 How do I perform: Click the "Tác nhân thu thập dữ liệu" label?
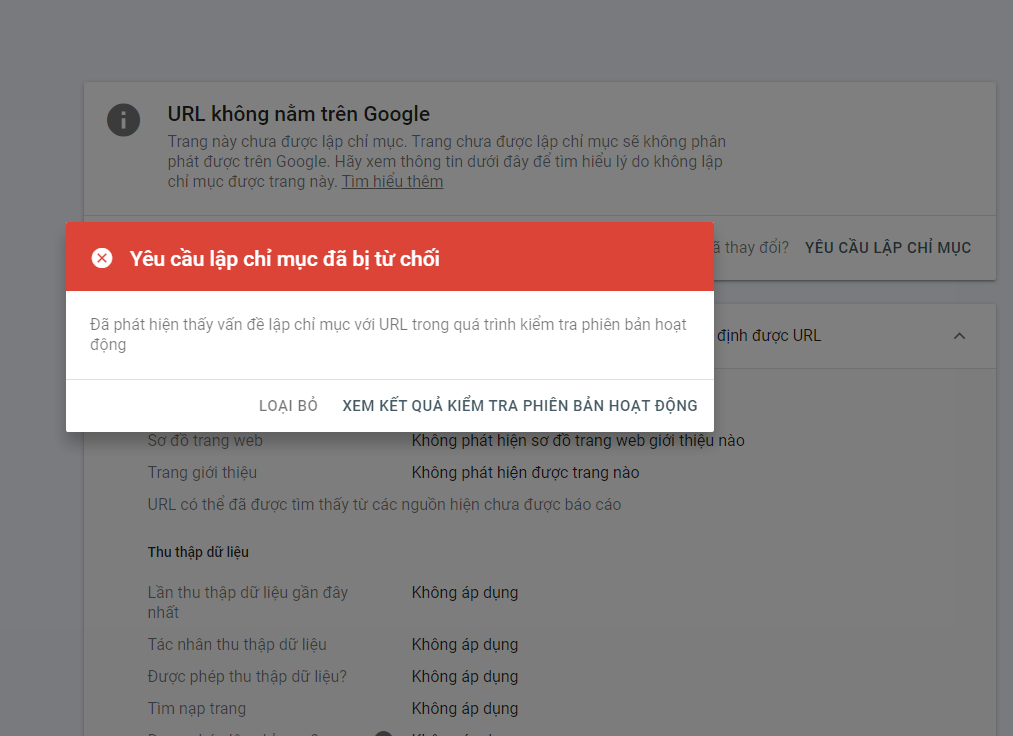point(237,644)
